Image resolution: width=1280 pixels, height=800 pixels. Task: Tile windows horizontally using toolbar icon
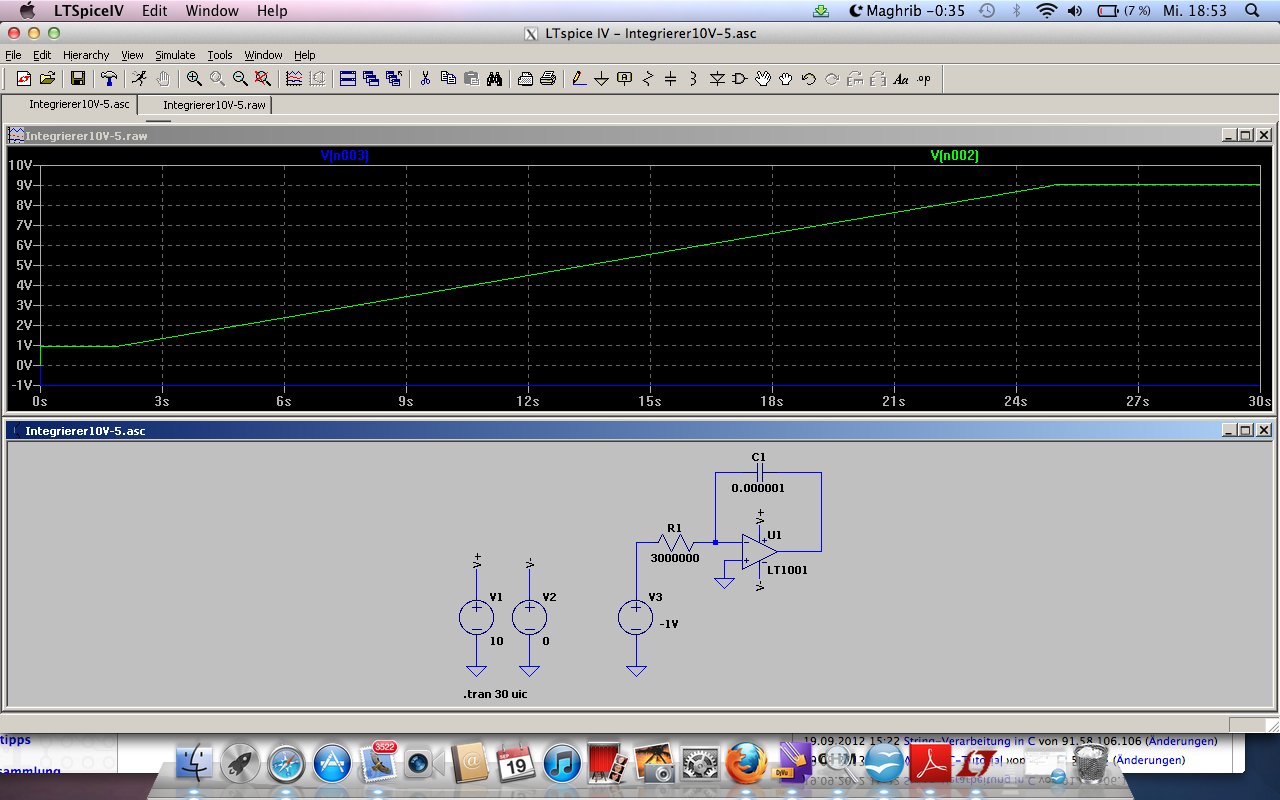click(348, 79)
